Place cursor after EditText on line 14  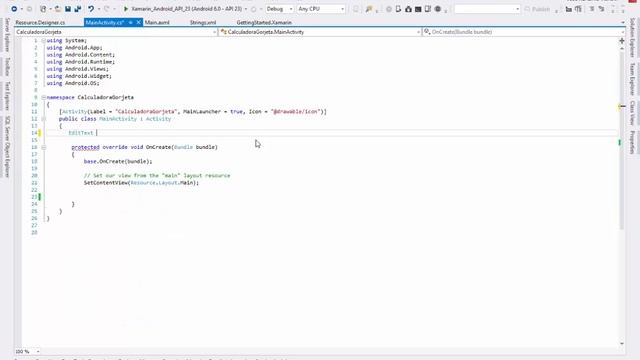(x=96, y=133)
